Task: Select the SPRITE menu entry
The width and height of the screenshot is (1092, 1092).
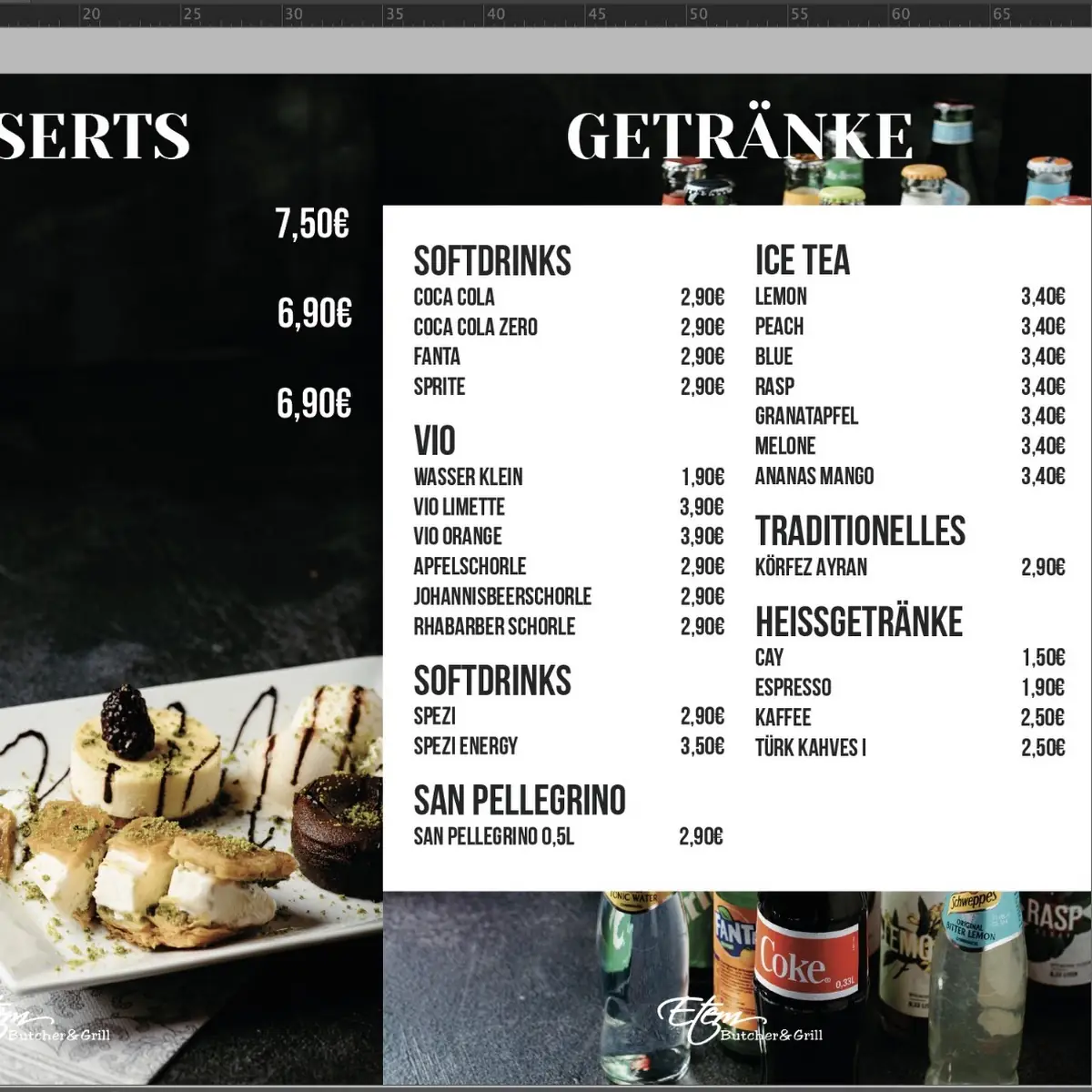Action: pyautogui.click(x=439, y=387)
